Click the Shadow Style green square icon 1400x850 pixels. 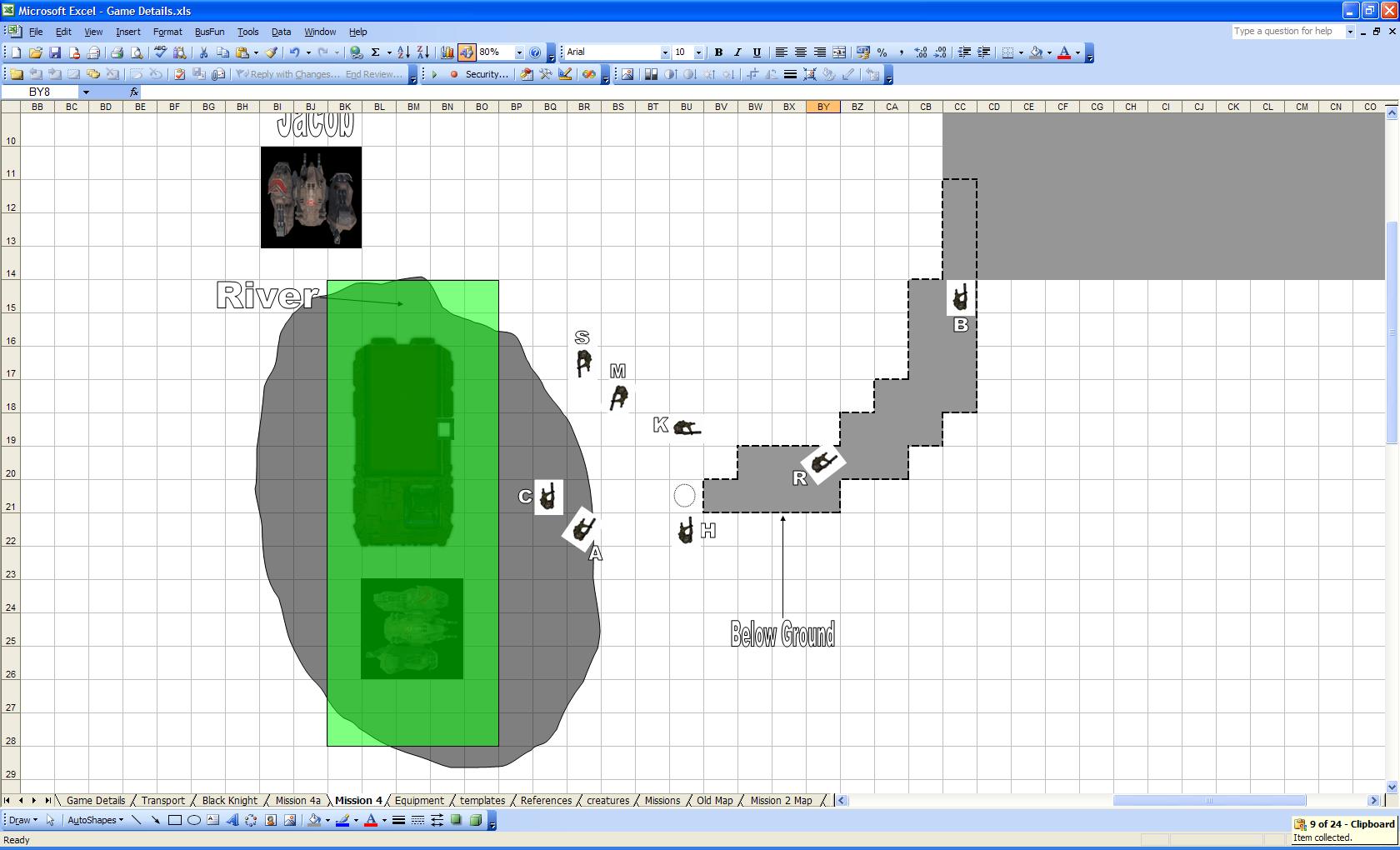click(x=457, y=820)
